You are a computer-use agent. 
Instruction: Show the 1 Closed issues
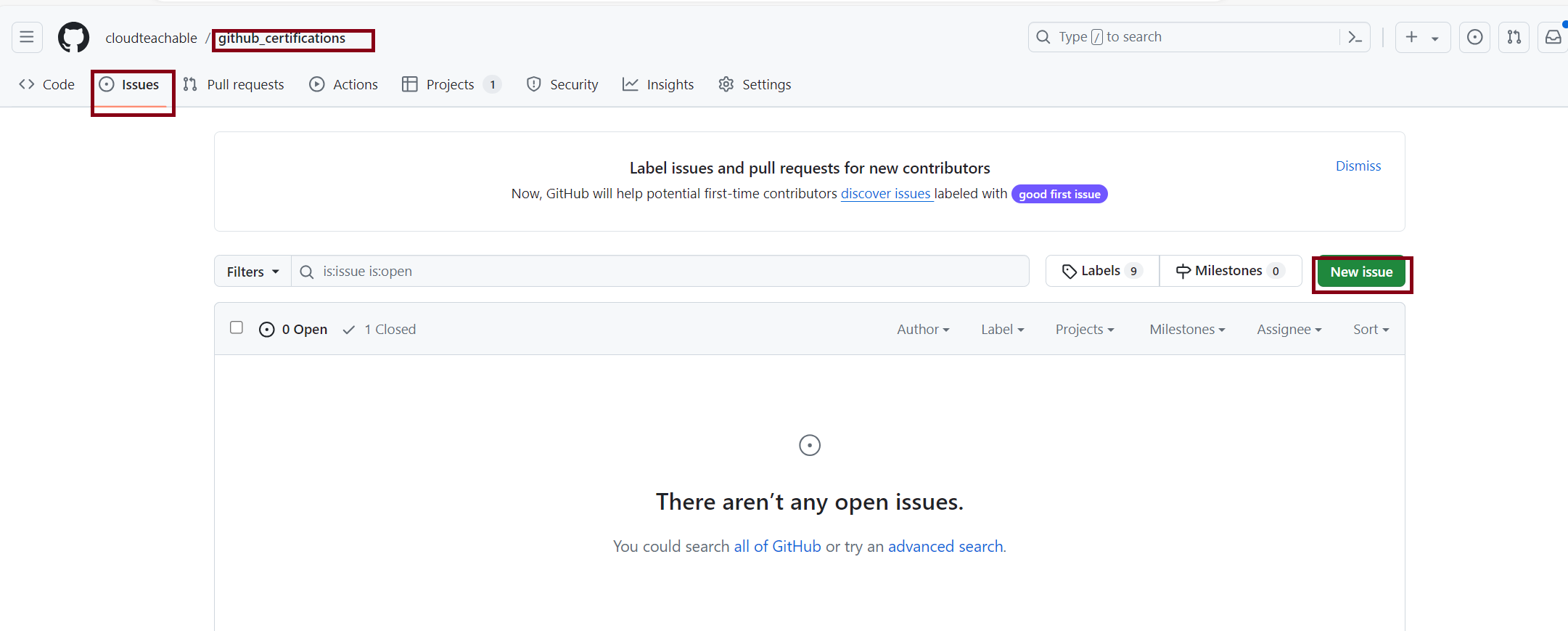click(379, 330)
